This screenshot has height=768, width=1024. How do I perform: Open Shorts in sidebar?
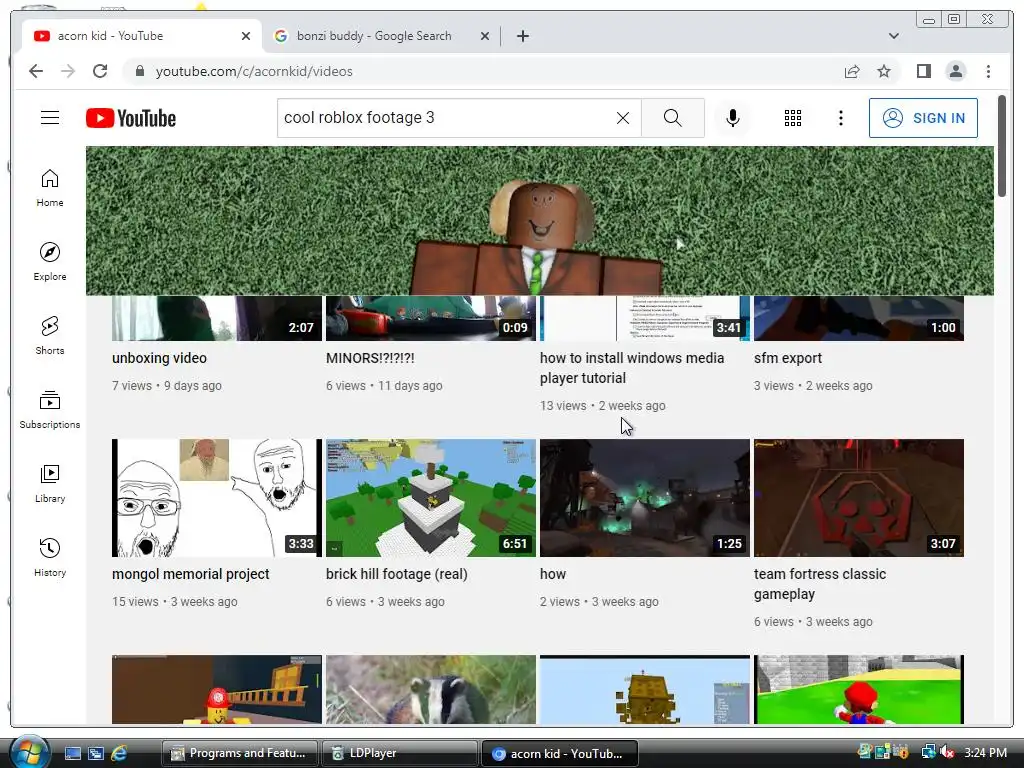point(50,336)
